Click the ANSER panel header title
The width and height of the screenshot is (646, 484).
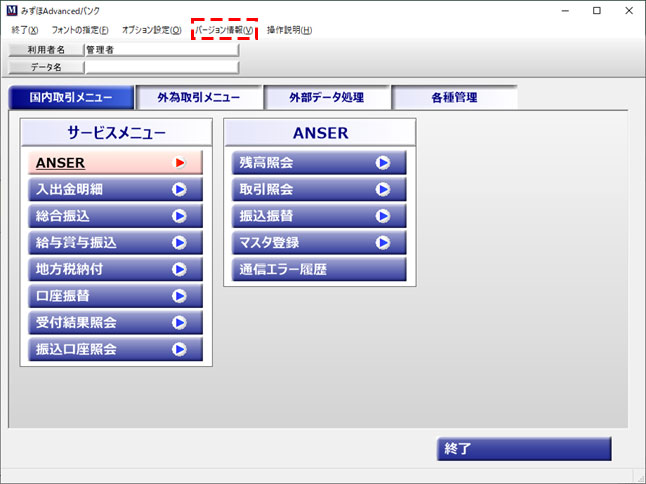tap(321, 133)
